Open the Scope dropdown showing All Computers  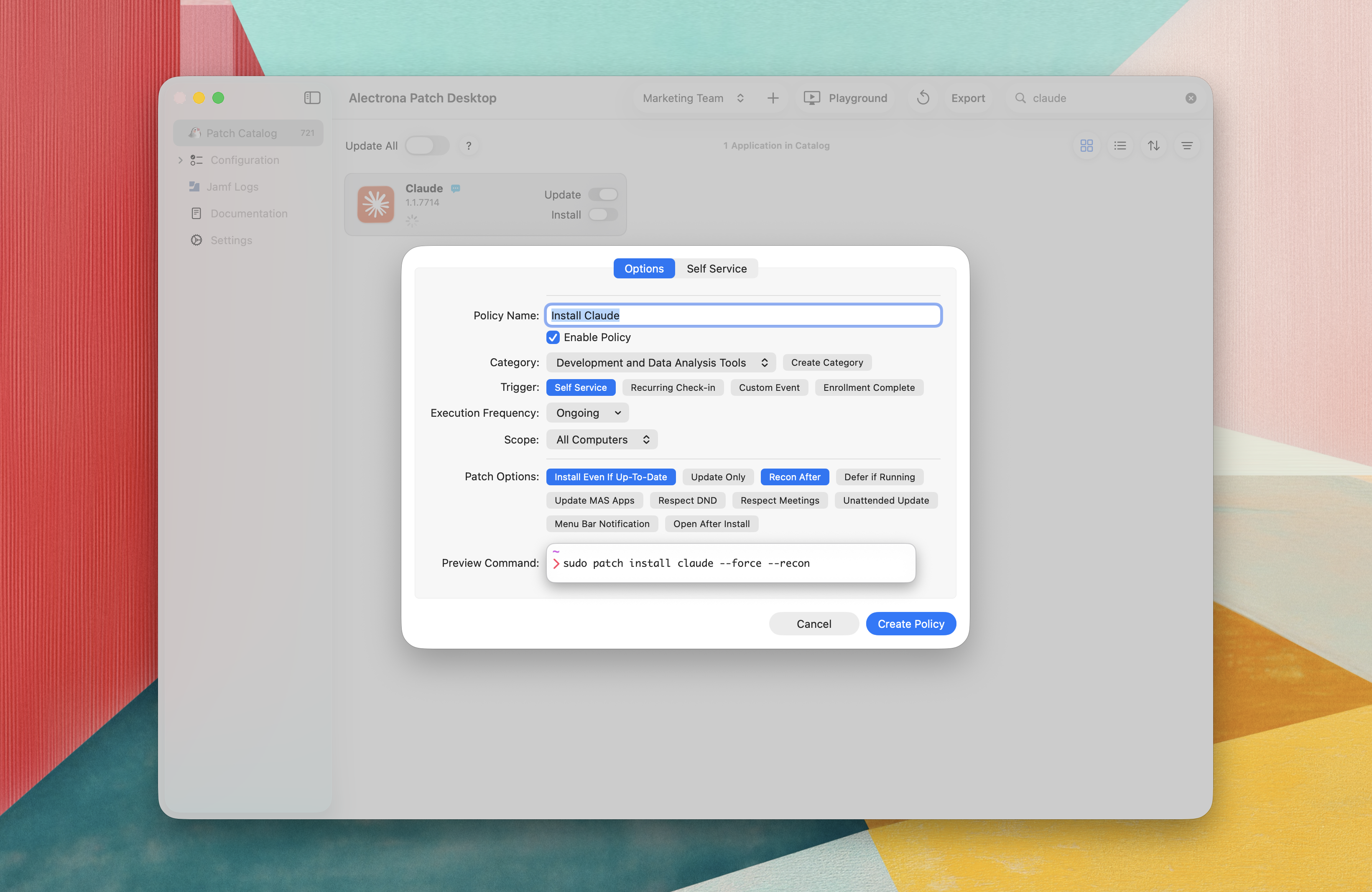point(601,439)
